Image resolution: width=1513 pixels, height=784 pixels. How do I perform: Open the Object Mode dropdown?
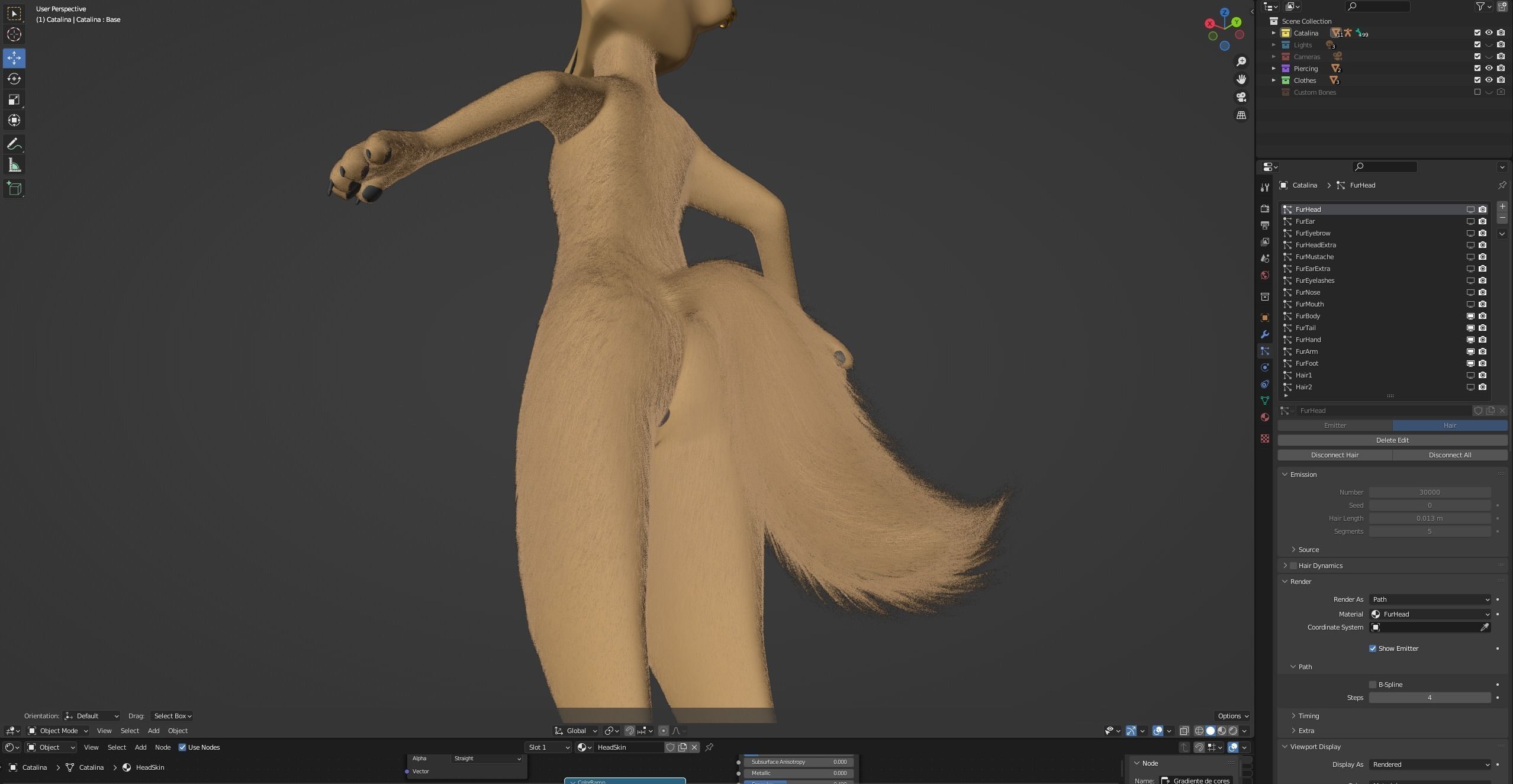click(58, 731)
